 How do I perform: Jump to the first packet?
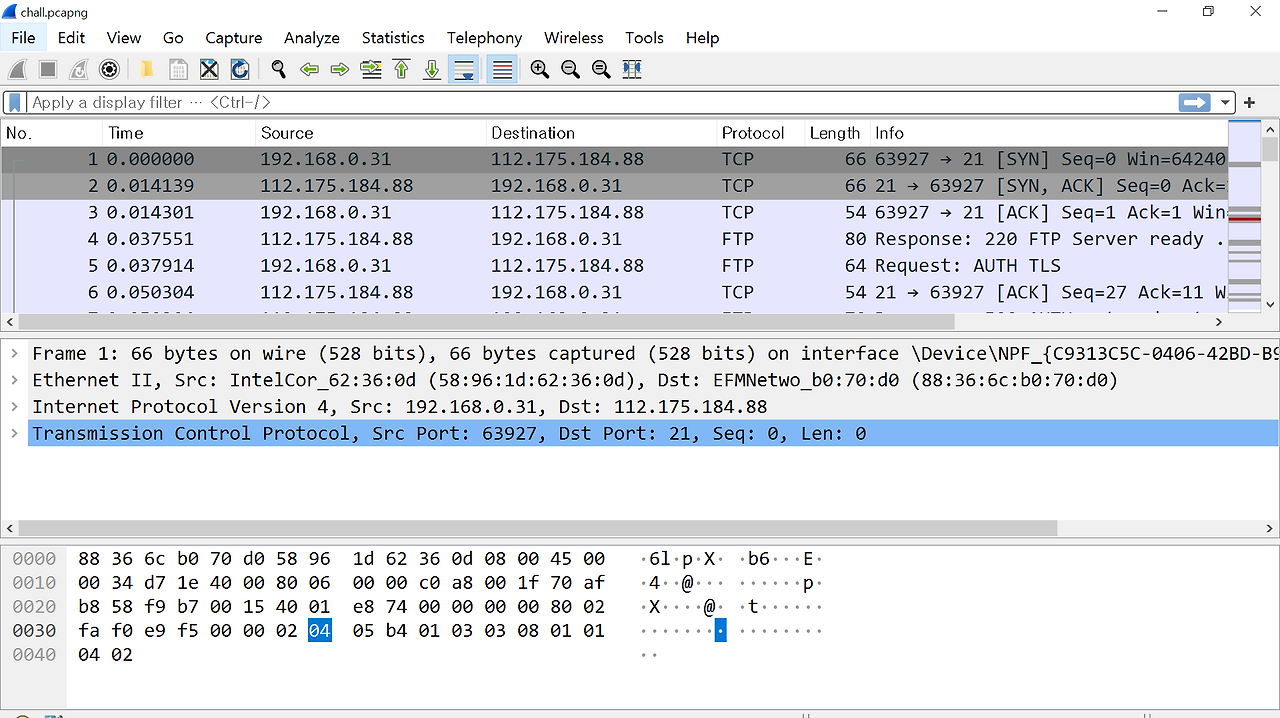tap(402, 69)
